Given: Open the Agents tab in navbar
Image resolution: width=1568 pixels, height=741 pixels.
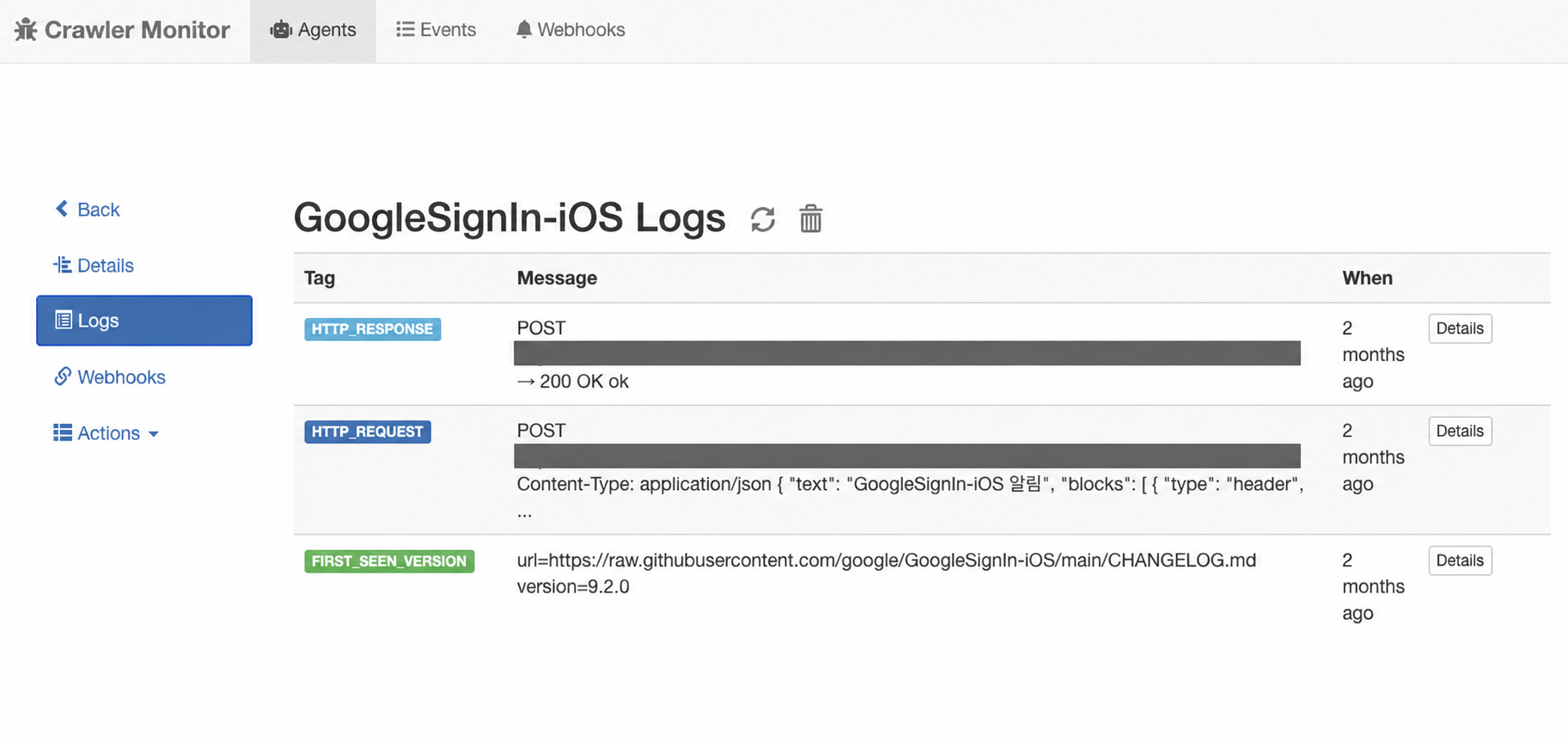Looking at the screenshot, I should (313, 30).
